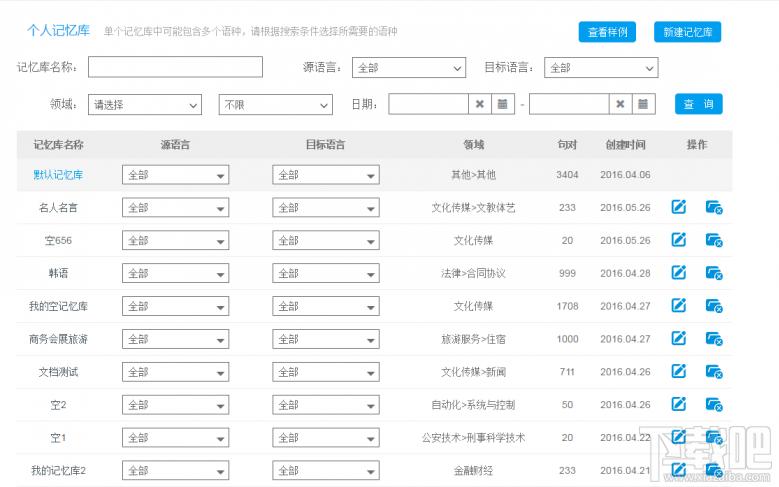Click 文化传媒>文教体艺 domain cell

[x=473, y=208]
